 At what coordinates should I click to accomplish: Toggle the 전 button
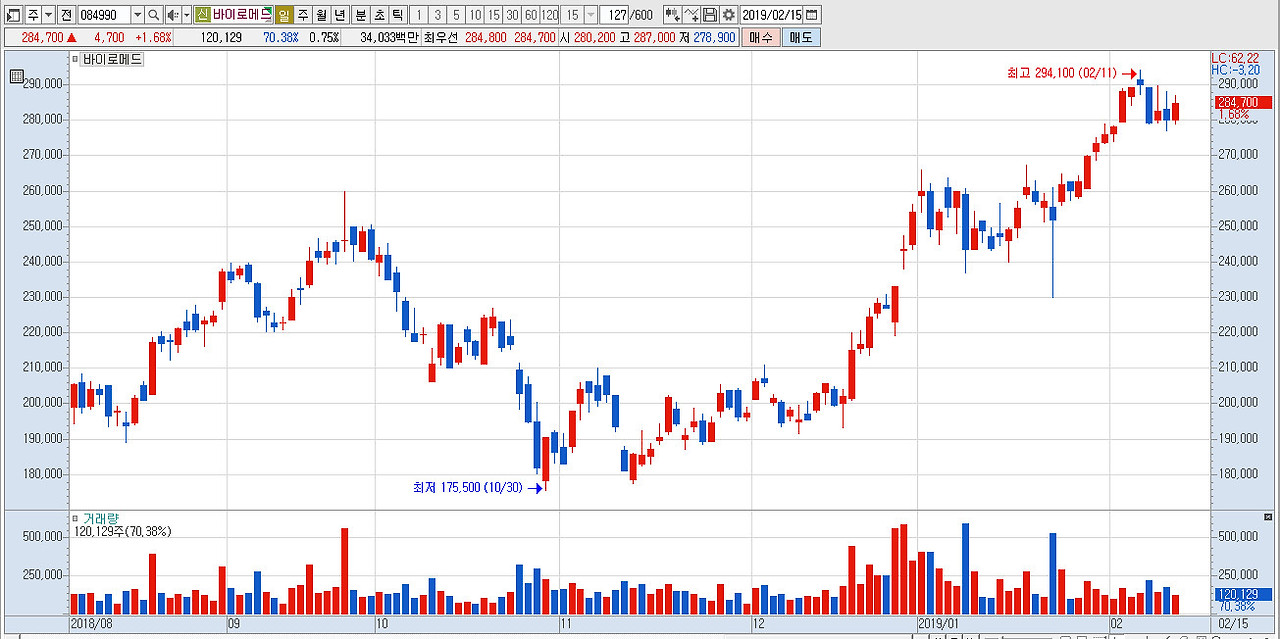click(66, 15)
